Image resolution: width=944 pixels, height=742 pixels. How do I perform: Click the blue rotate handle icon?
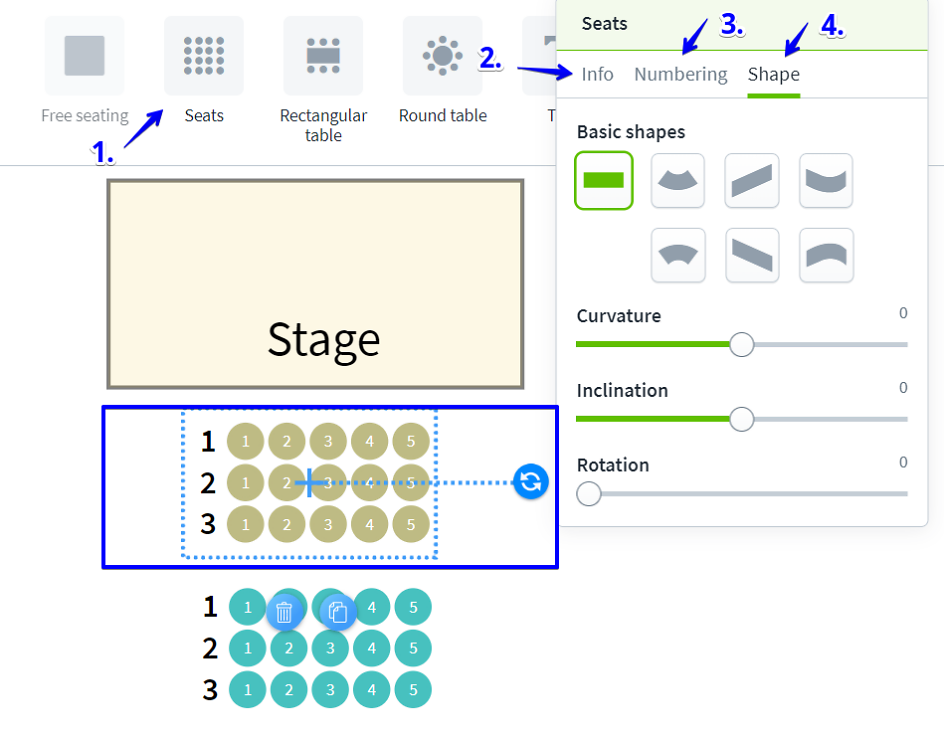point(531,482)
